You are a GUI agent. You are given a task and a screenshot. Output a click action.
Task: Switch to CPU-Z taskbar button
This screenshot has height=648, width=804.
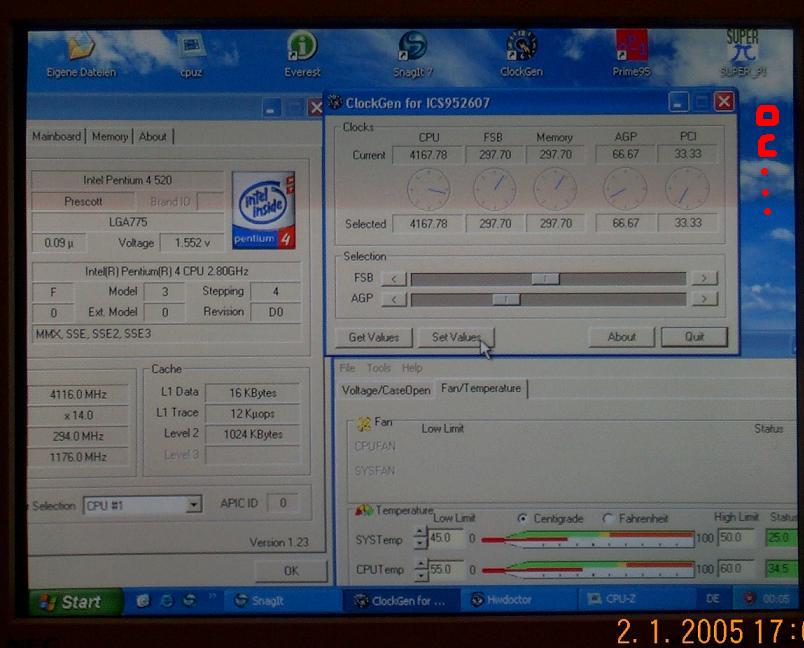pos(635,599)
